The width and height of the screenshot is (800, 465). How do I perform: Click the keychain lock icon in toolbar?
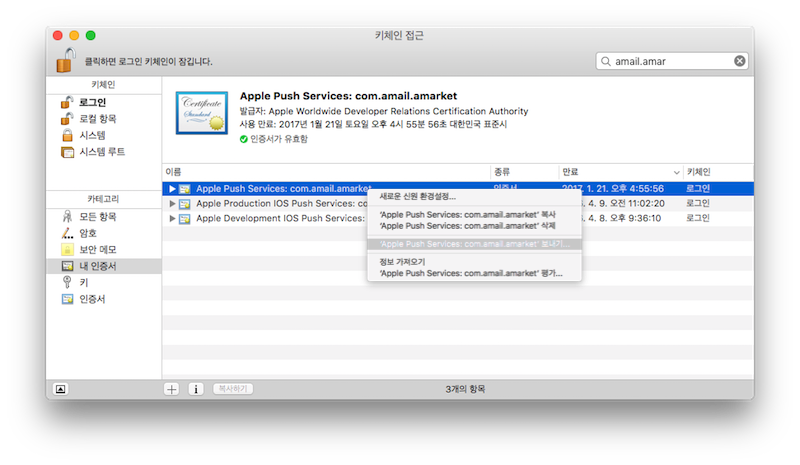point(66,60)
